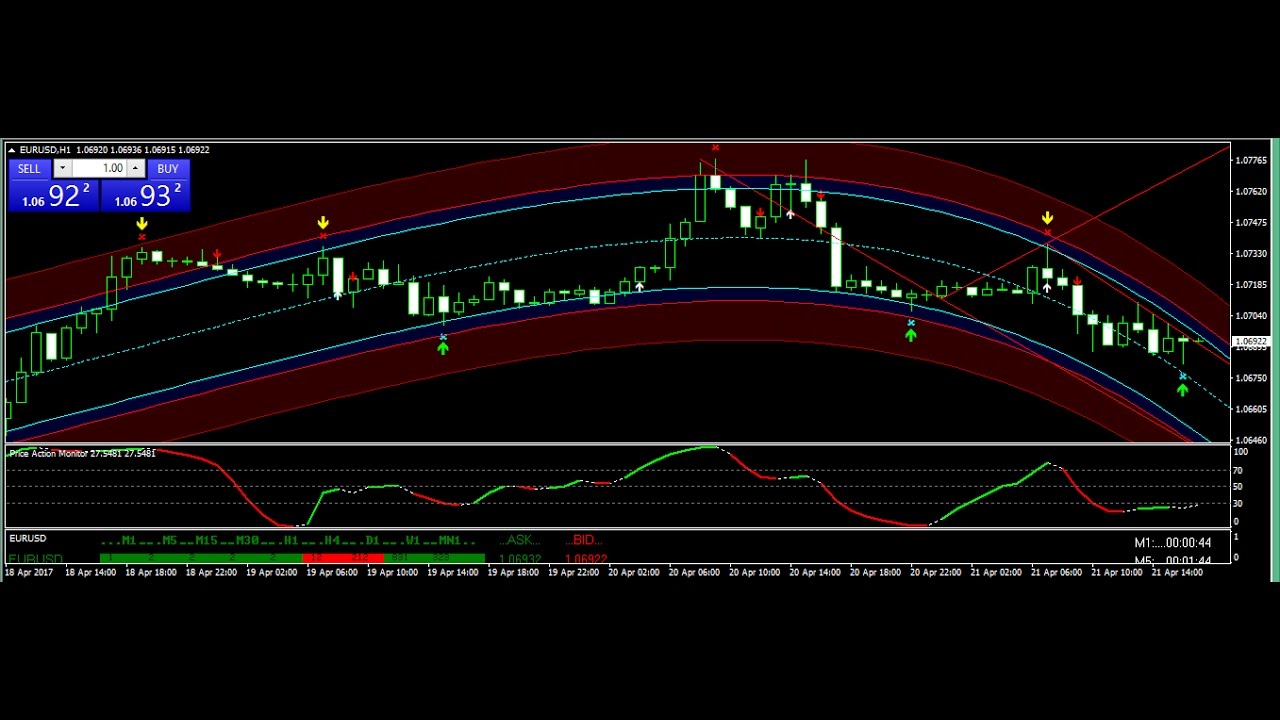The width and height of the screenshot is (1280, 720).
Task: Collapse one-click trading panel triangle beside EURUSD,H1
Action: (x=12, y=150)
